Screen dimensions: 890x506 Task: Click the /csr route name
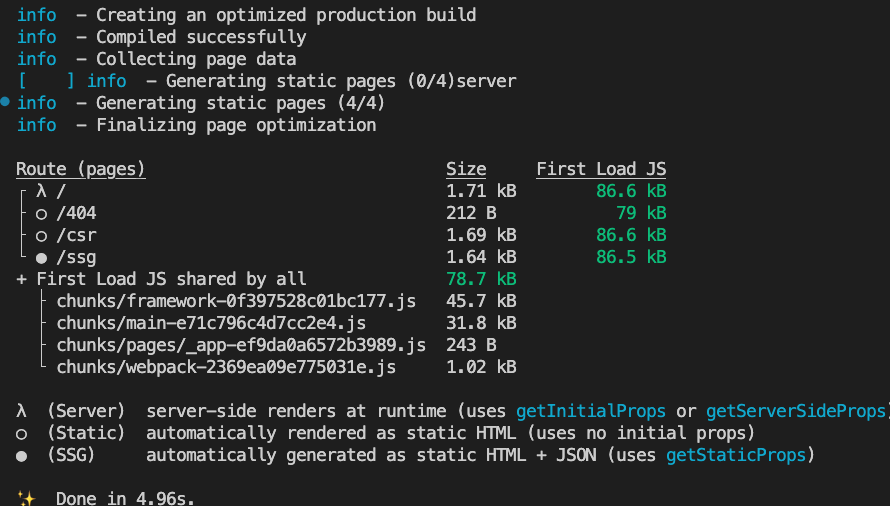[x=76, y=236]
